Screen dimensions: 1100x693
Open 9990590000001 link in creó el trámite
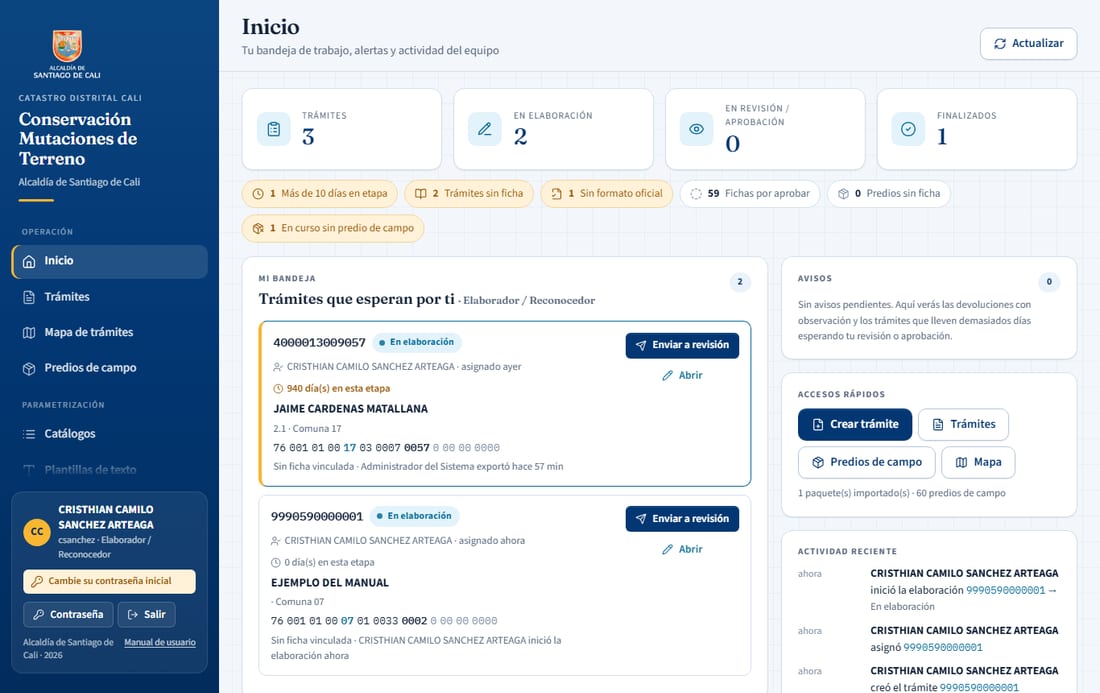pos(979,687)
